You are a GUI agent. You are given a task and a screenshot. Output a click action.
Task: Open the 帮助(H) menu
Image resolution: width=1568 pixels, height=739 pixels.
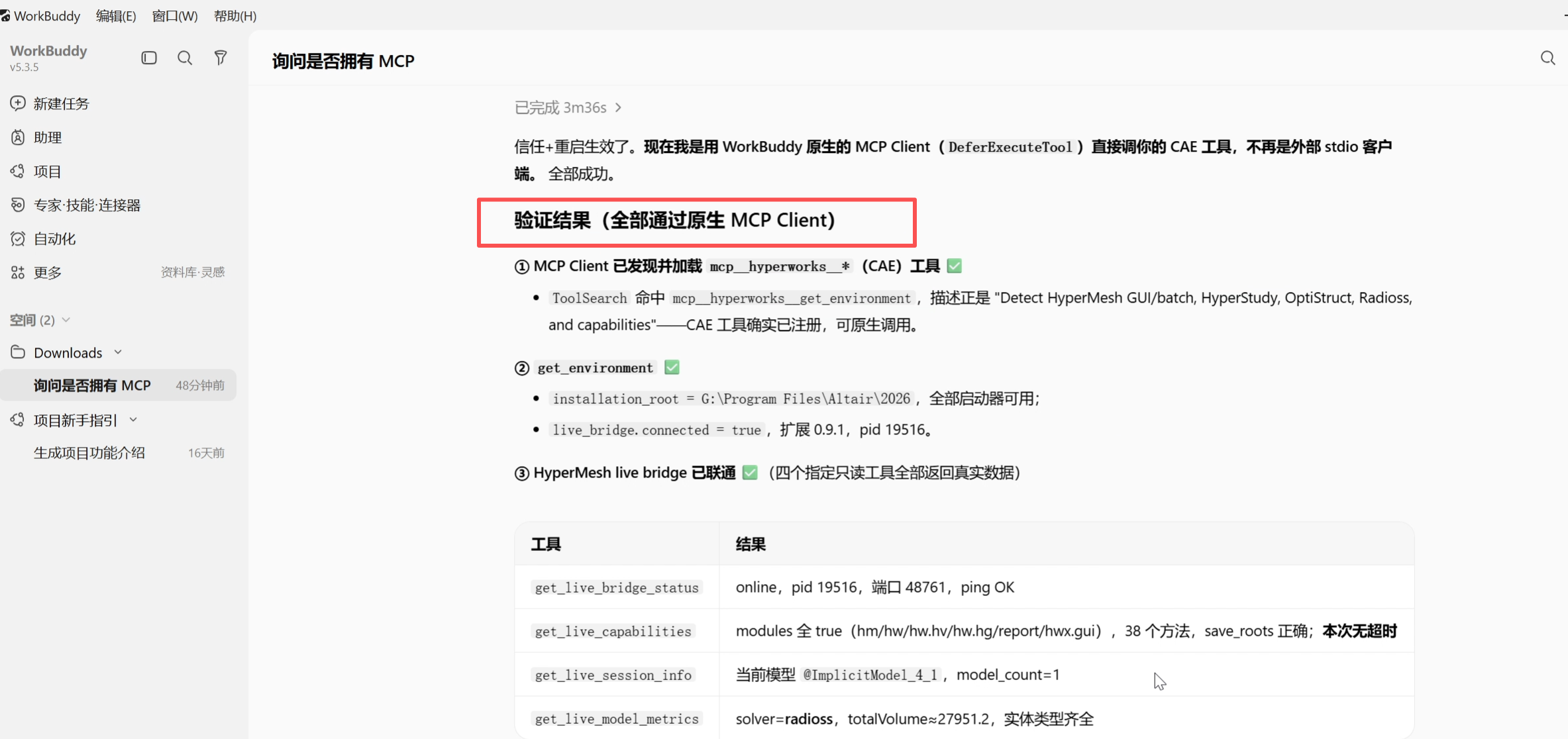point(235,16)
